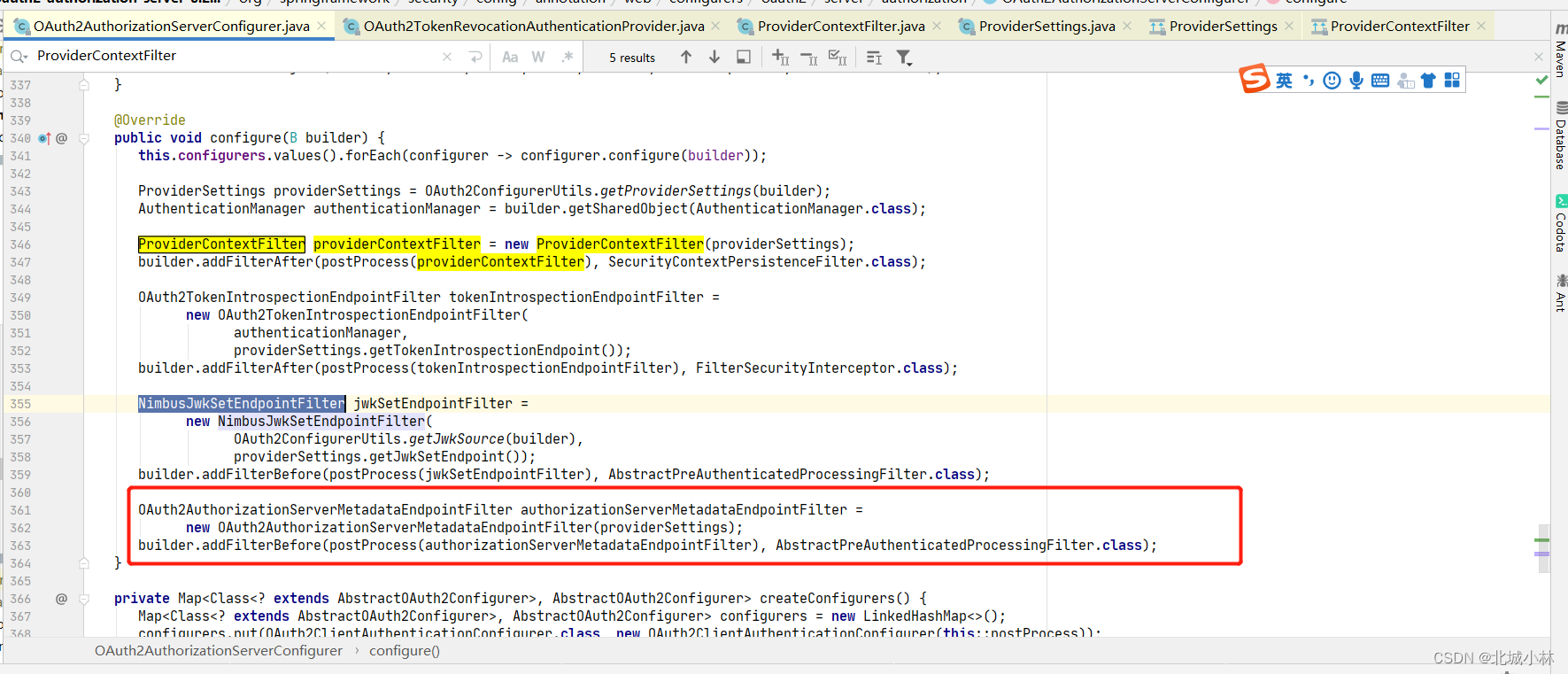The width and height of the screenshot is (1568, 674).
Task: Select all occurrences icon in search bar
Action: (838, 58)
